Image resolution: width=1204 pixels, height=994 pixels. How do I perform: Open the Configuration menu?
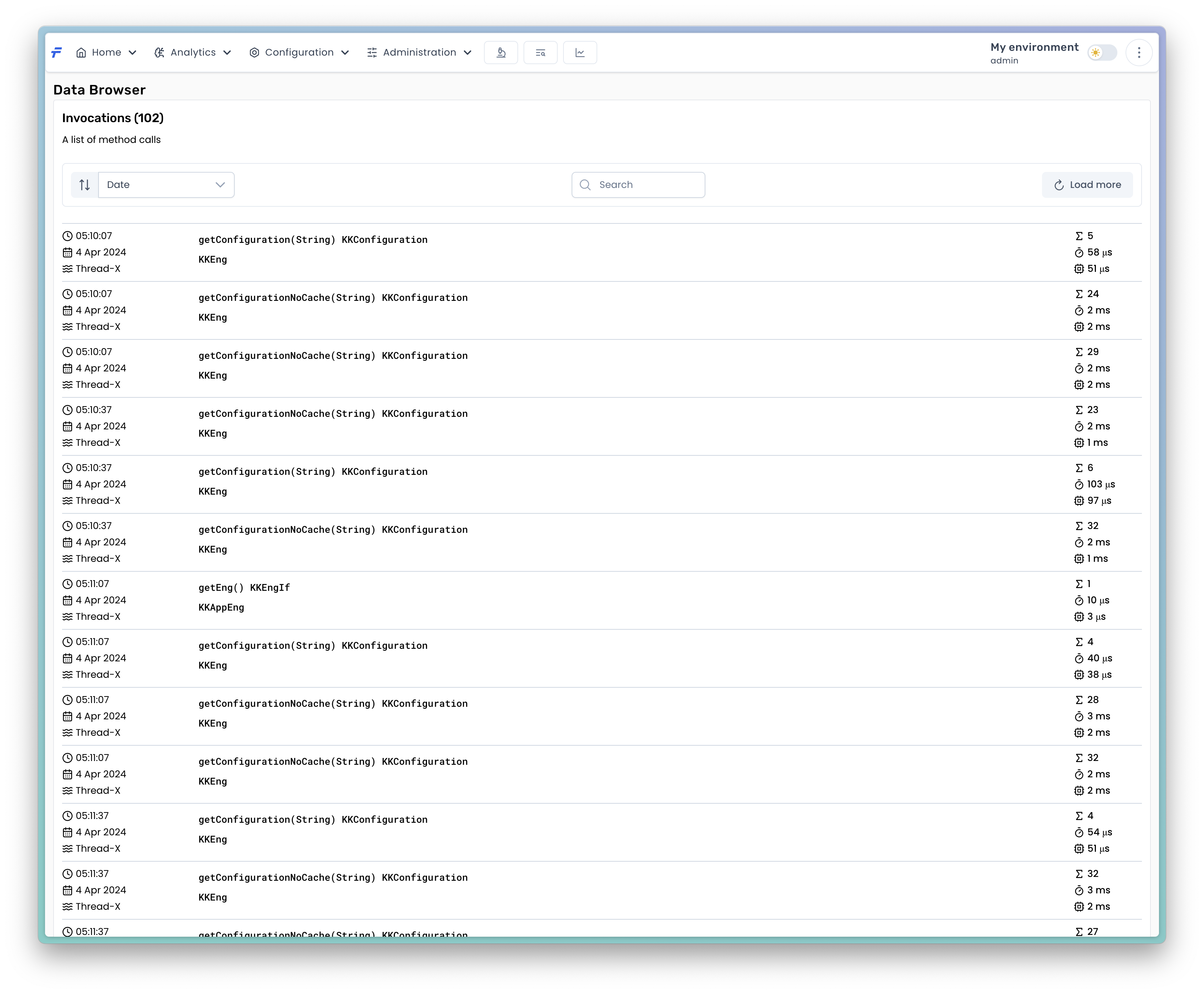(299, 53)
